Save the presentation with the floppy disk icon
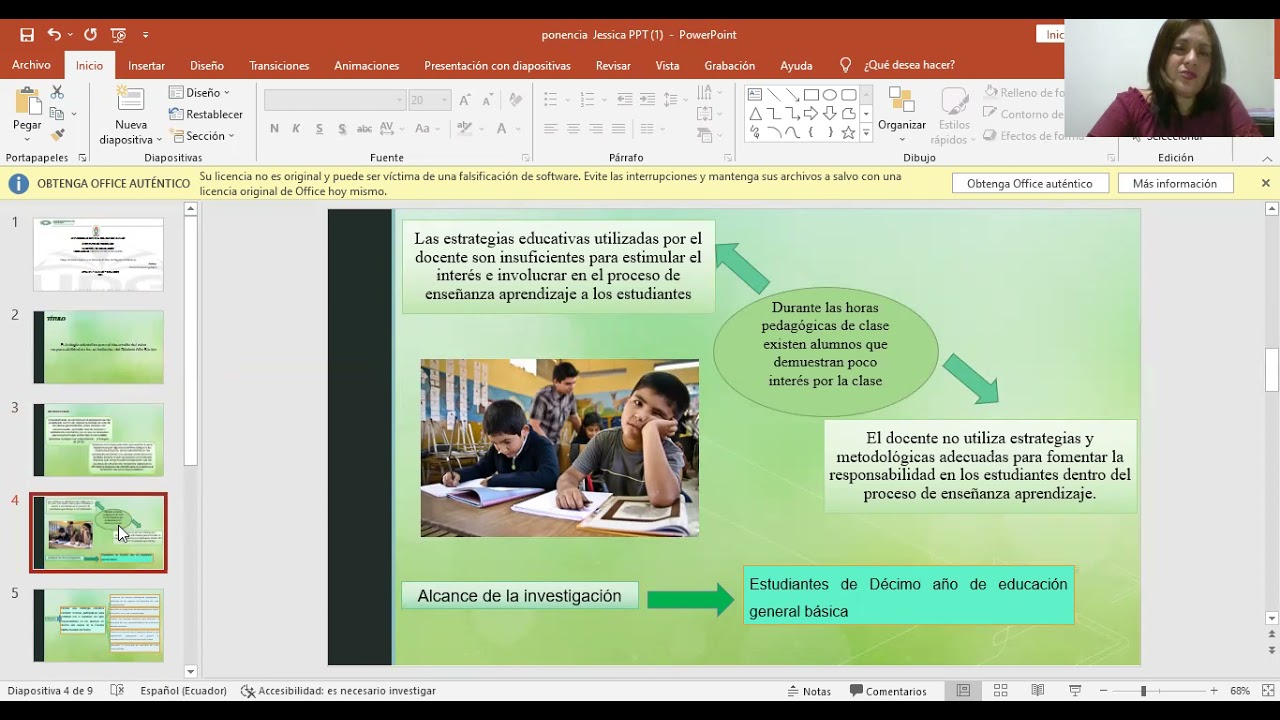Screen dimensions: 1280x720 [x=27, y=35]
